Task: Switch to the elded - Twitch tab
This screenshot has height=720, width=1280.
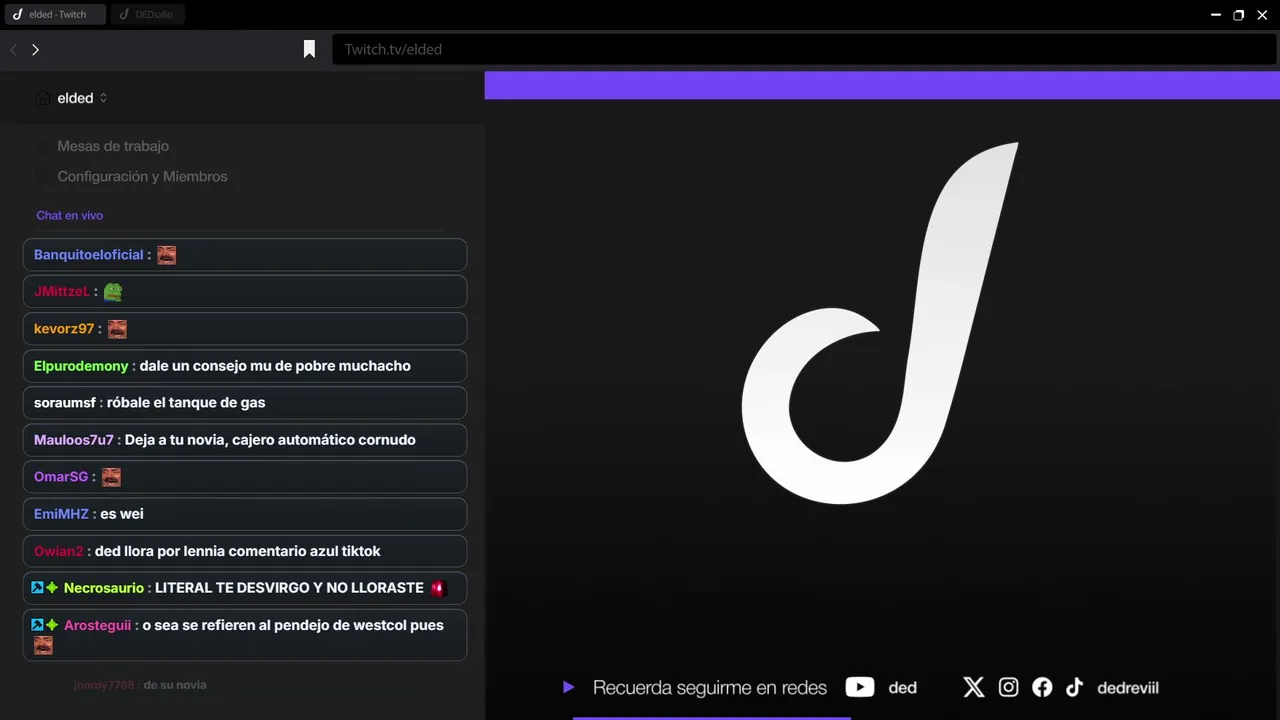Action: [54, 15]
